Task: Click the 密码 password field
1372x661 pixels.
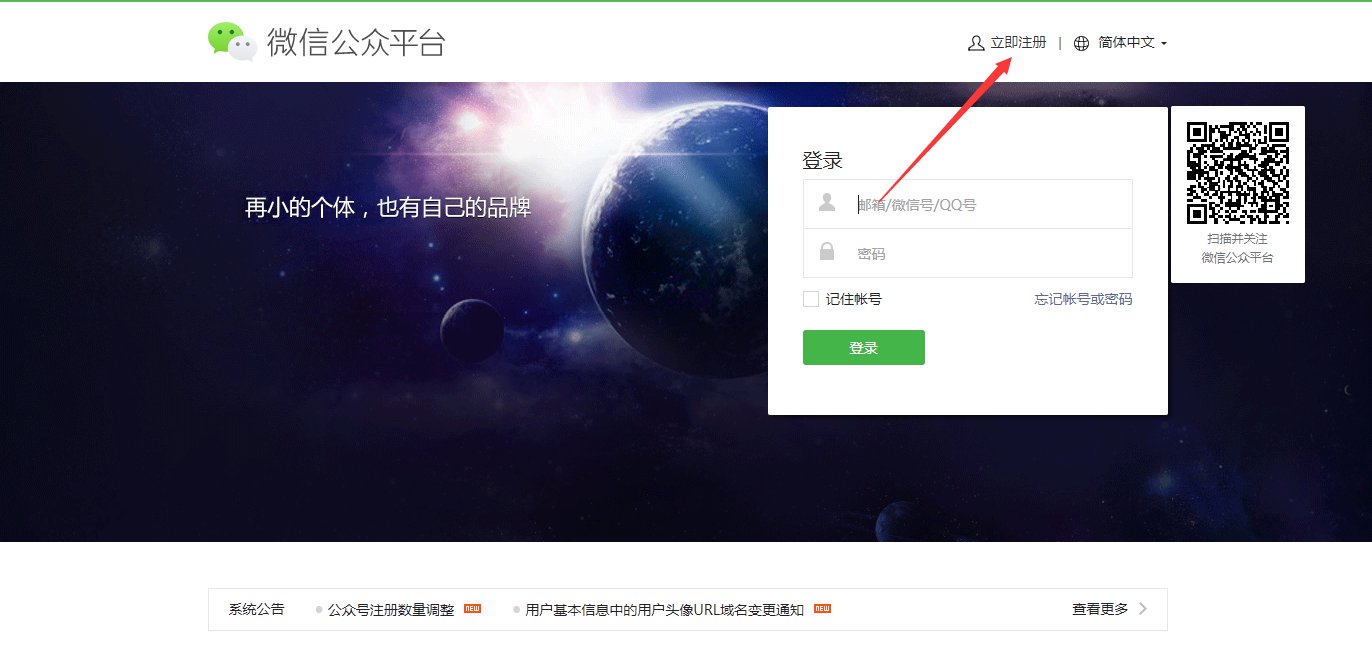Action: coord(968,253)
